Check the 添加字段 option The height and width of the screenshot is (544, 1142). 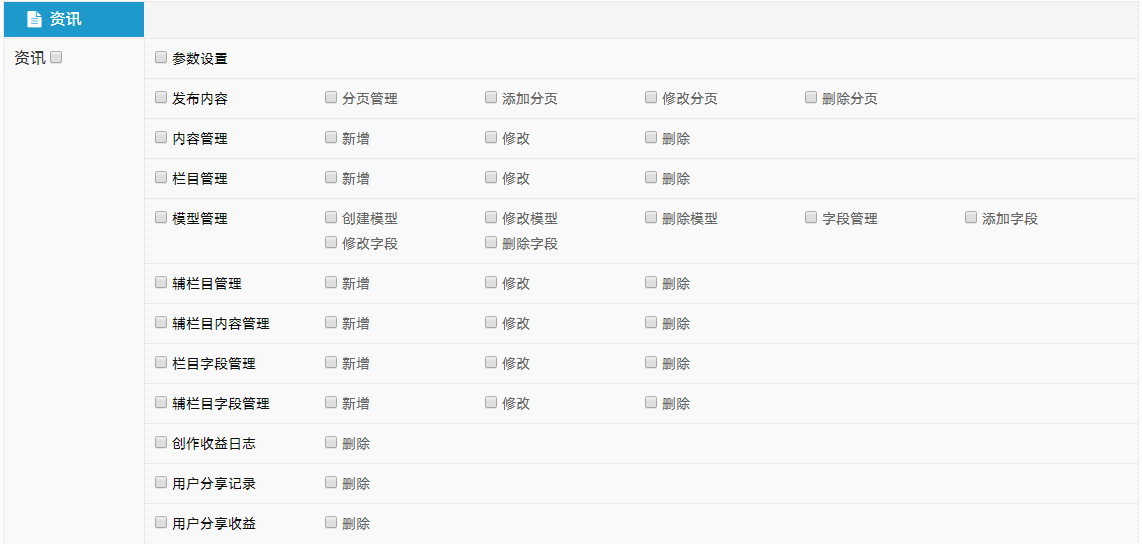click(x=971, y=217)
